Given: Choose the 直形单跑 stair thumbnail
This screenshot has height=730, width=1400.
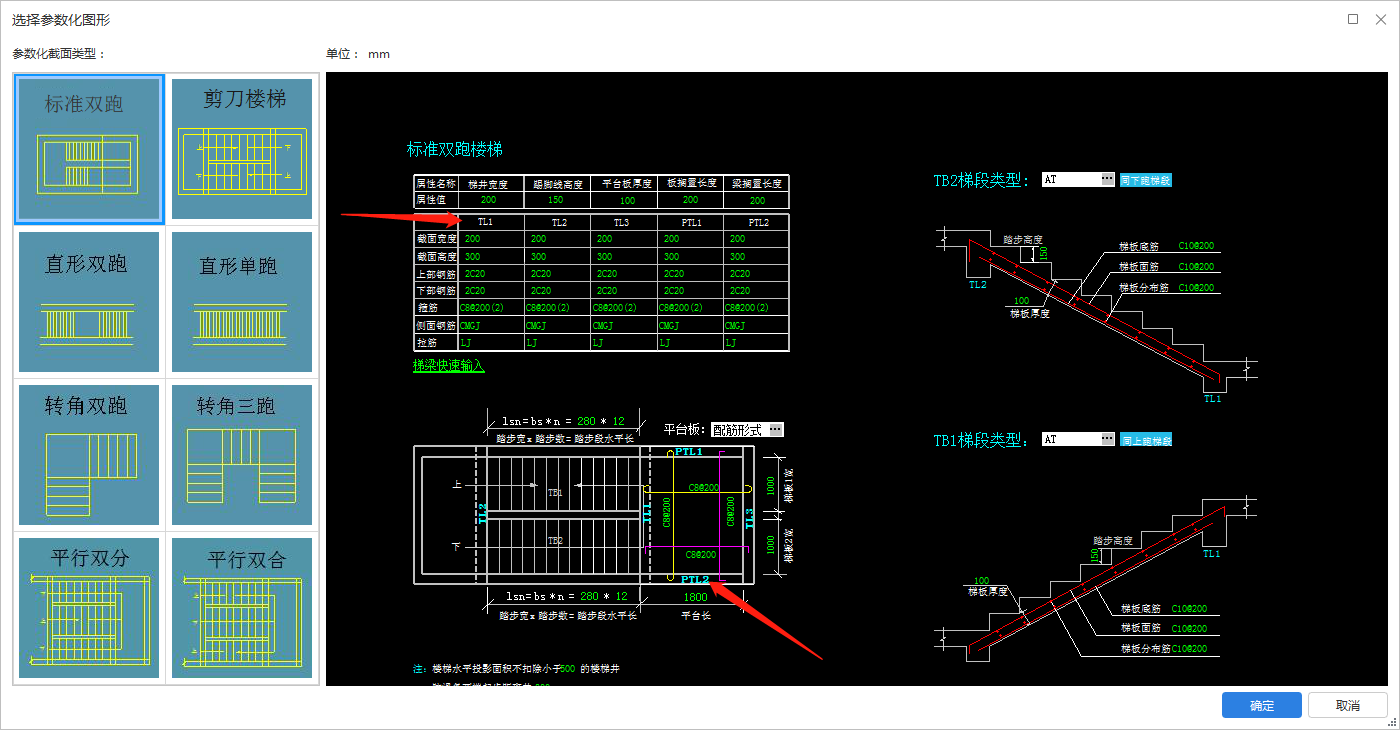Looking at the screenshot, I should point(242,302).
